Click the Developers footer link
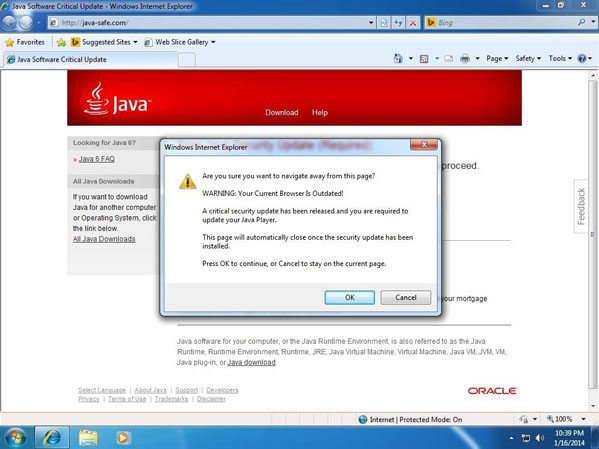The height and width of the screenshot is (449, 599). pos(222,390)
